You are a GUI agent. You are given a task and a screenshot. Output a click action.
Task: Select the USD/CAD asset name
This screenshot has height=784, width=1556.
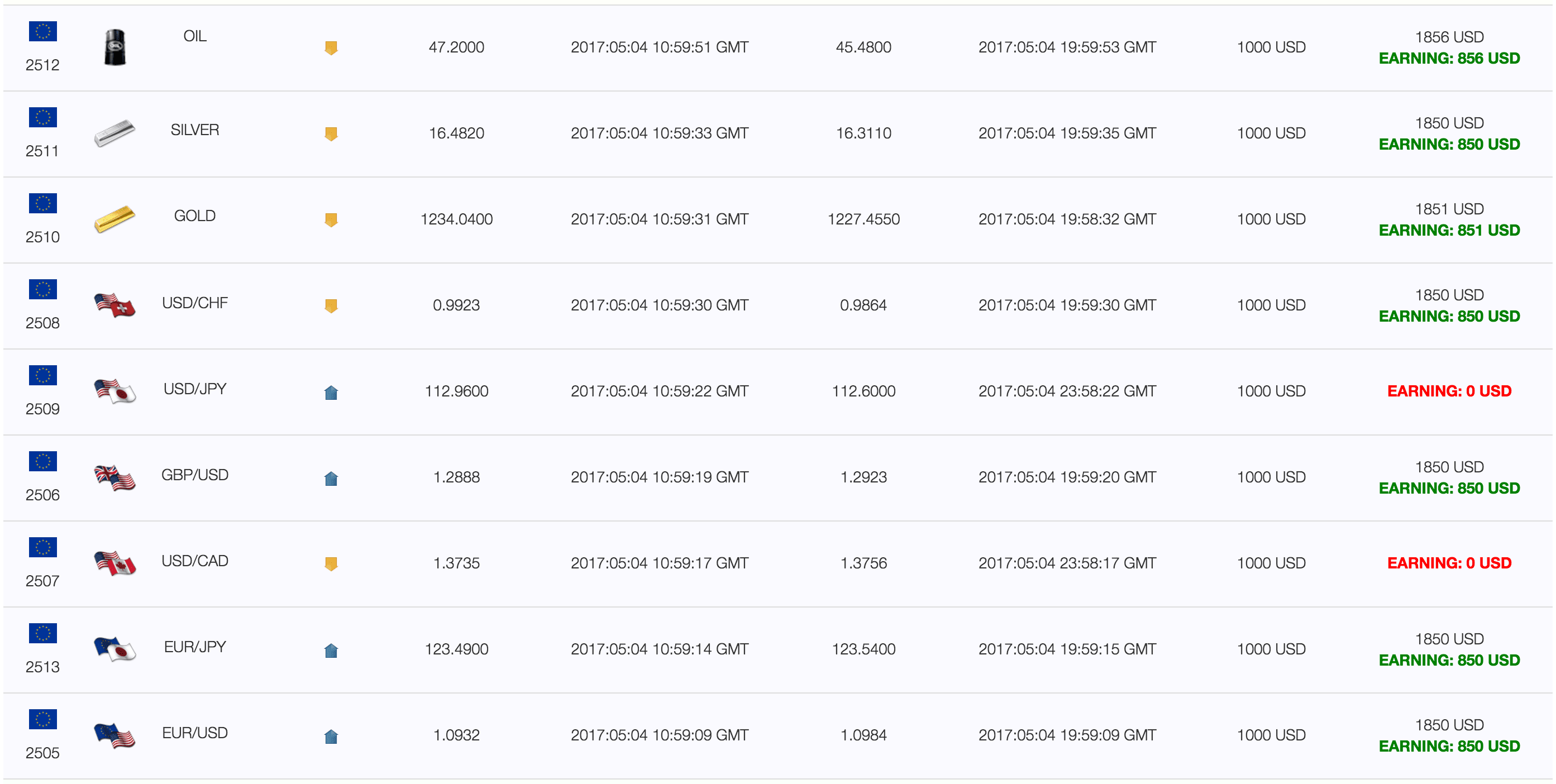tap(194, 561)
